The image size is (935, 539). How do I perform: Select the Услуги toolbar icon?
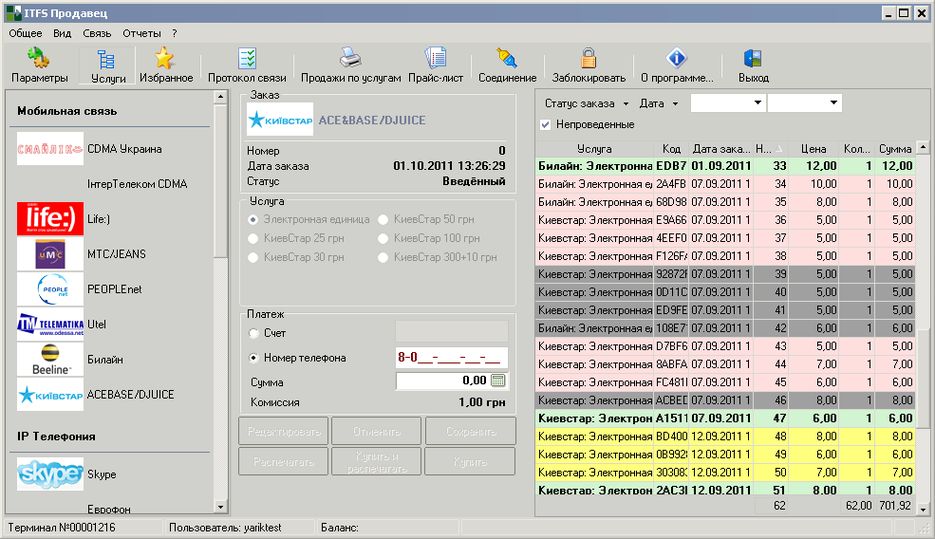tap(107, 60)
